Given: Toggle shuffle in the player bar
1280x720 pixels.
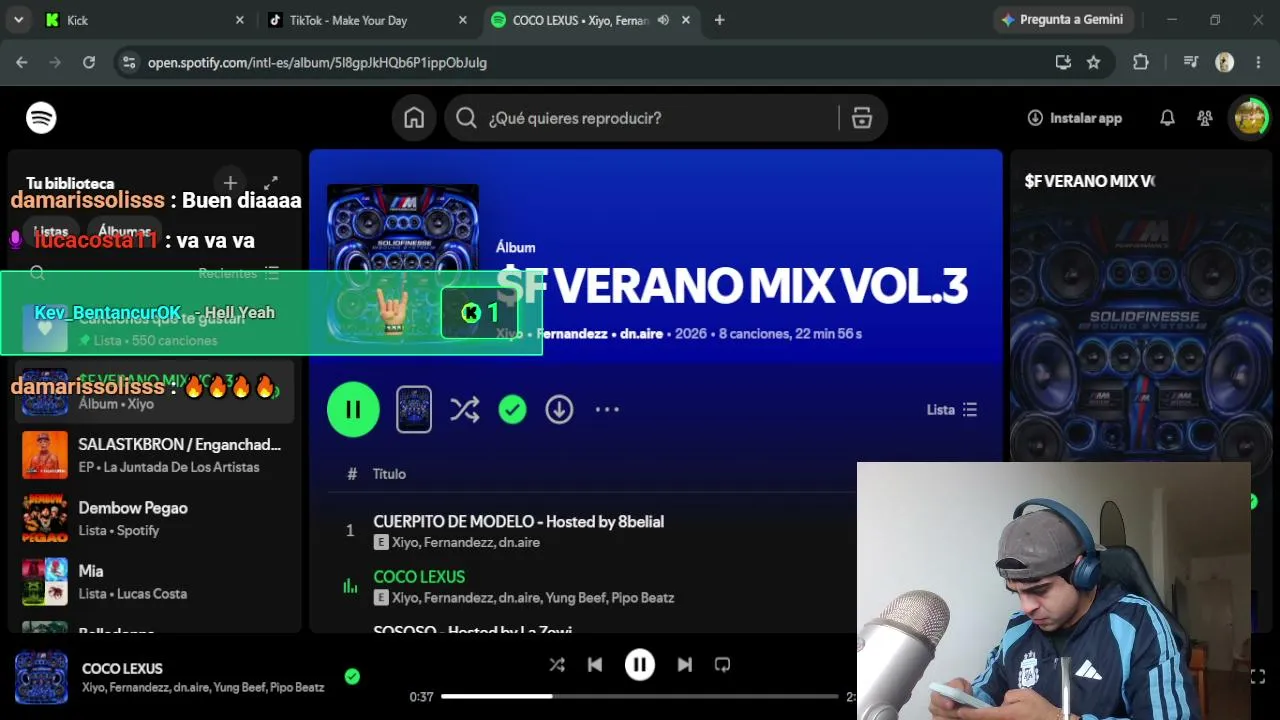Looking at the screenshot, I should coord(557,665).
